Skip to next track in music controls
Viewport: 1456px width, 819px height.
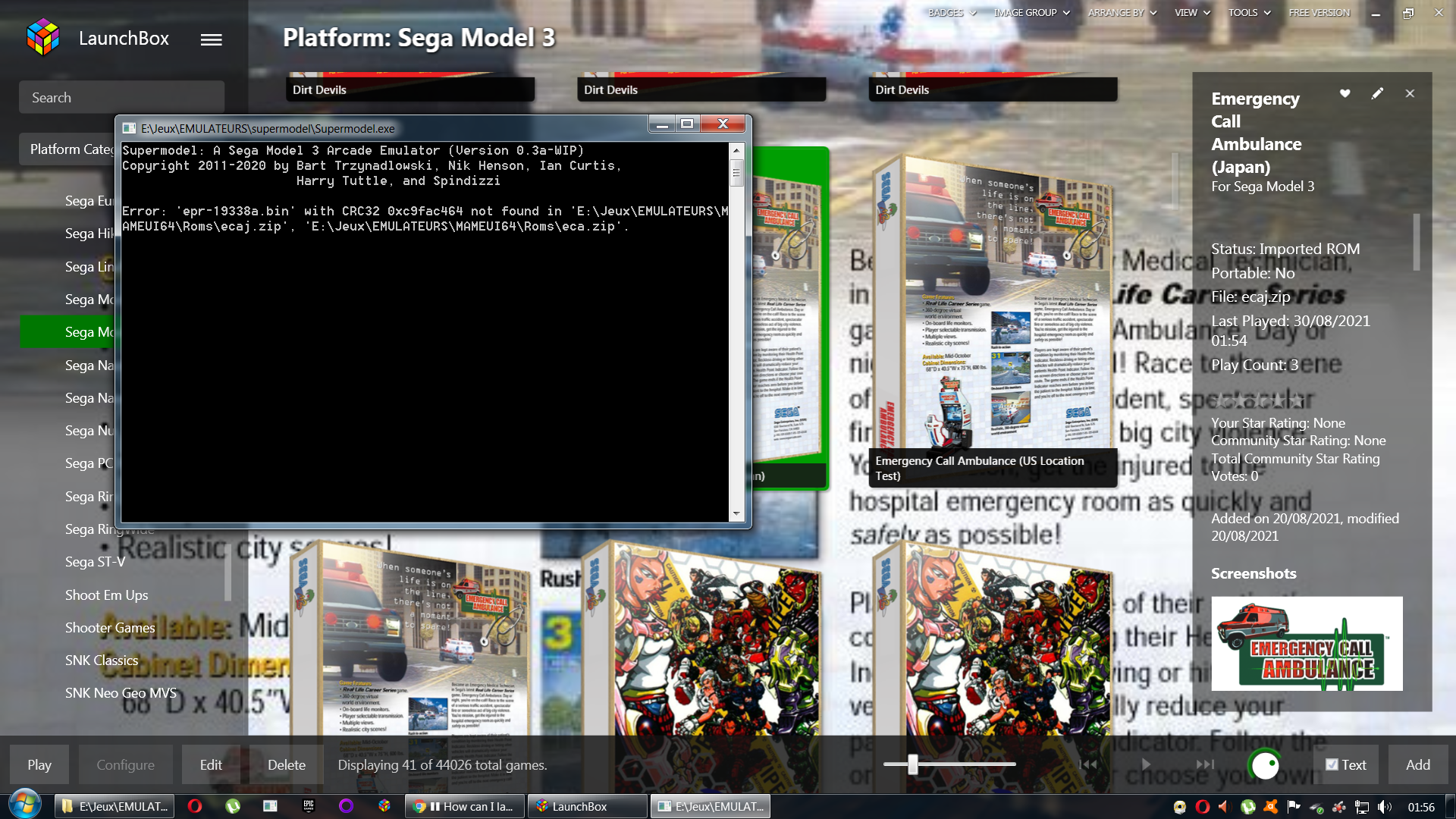click(x=1205, y=764)
